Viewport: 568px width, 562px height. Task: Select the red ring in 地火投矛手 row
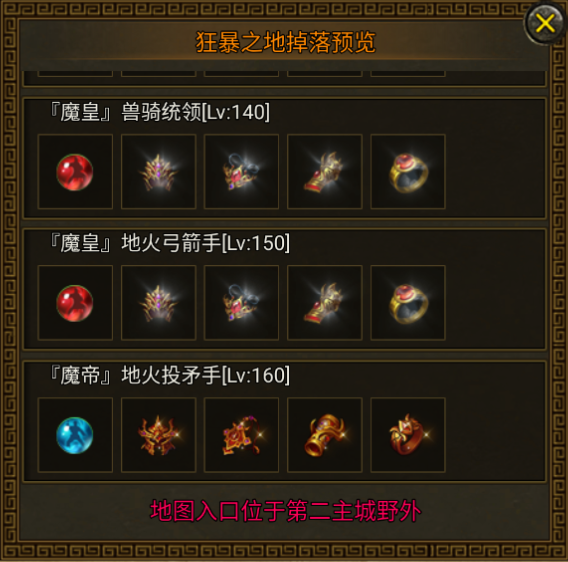click(408, 435)
